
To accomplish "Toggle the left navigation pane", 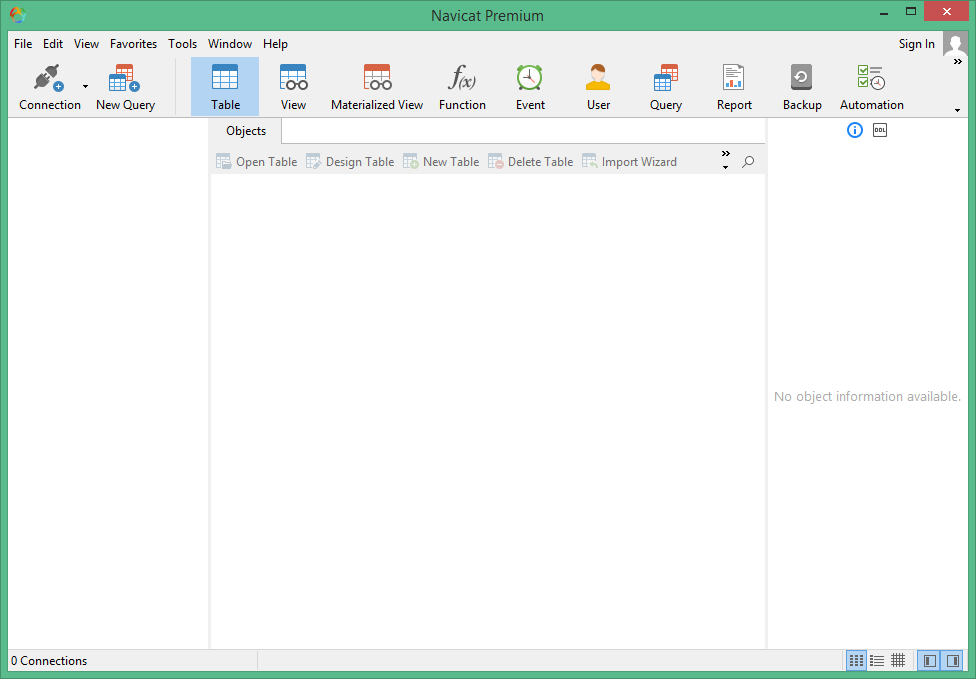I will pos(930,660).
